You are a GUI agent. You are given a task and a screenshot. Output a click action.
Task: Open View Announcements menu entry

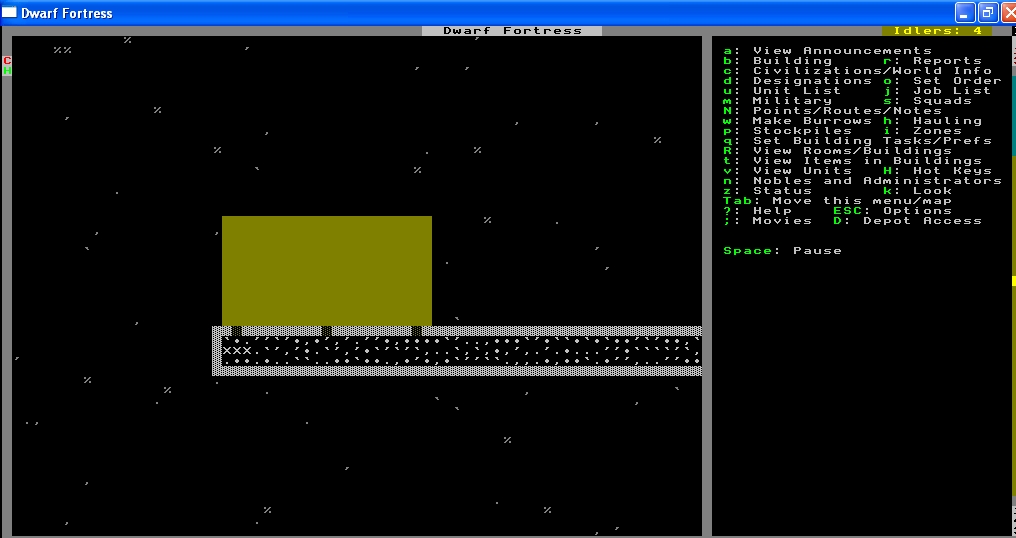827,51
